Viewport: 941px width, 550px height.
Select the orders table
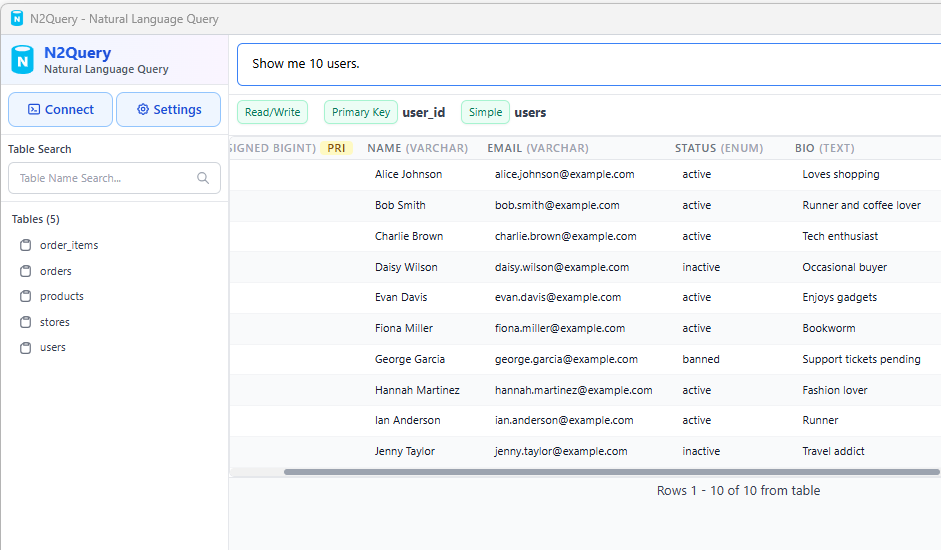click(56, 271)
